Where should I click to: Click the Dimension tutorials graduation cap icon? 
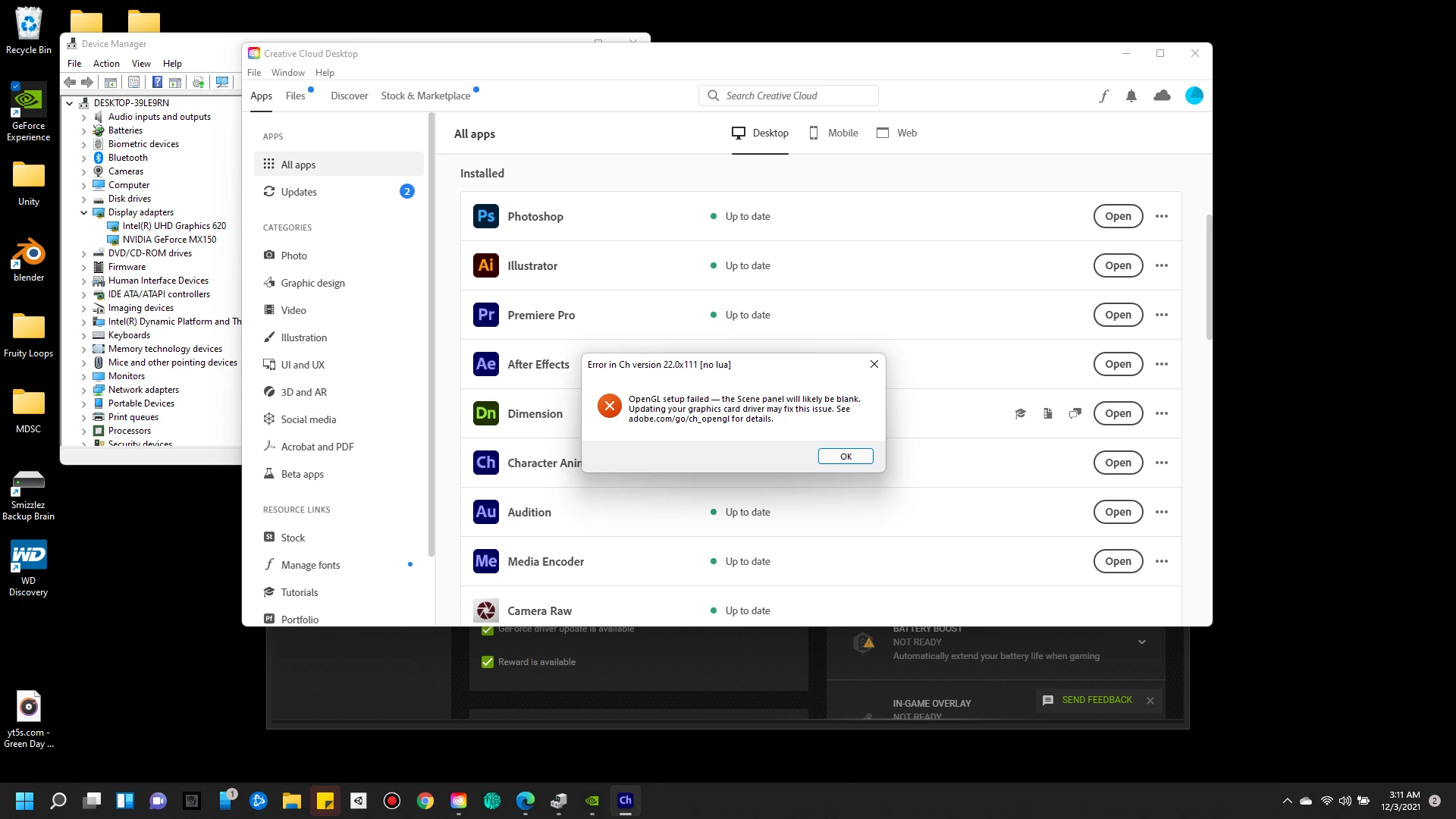coord(1020,413)
